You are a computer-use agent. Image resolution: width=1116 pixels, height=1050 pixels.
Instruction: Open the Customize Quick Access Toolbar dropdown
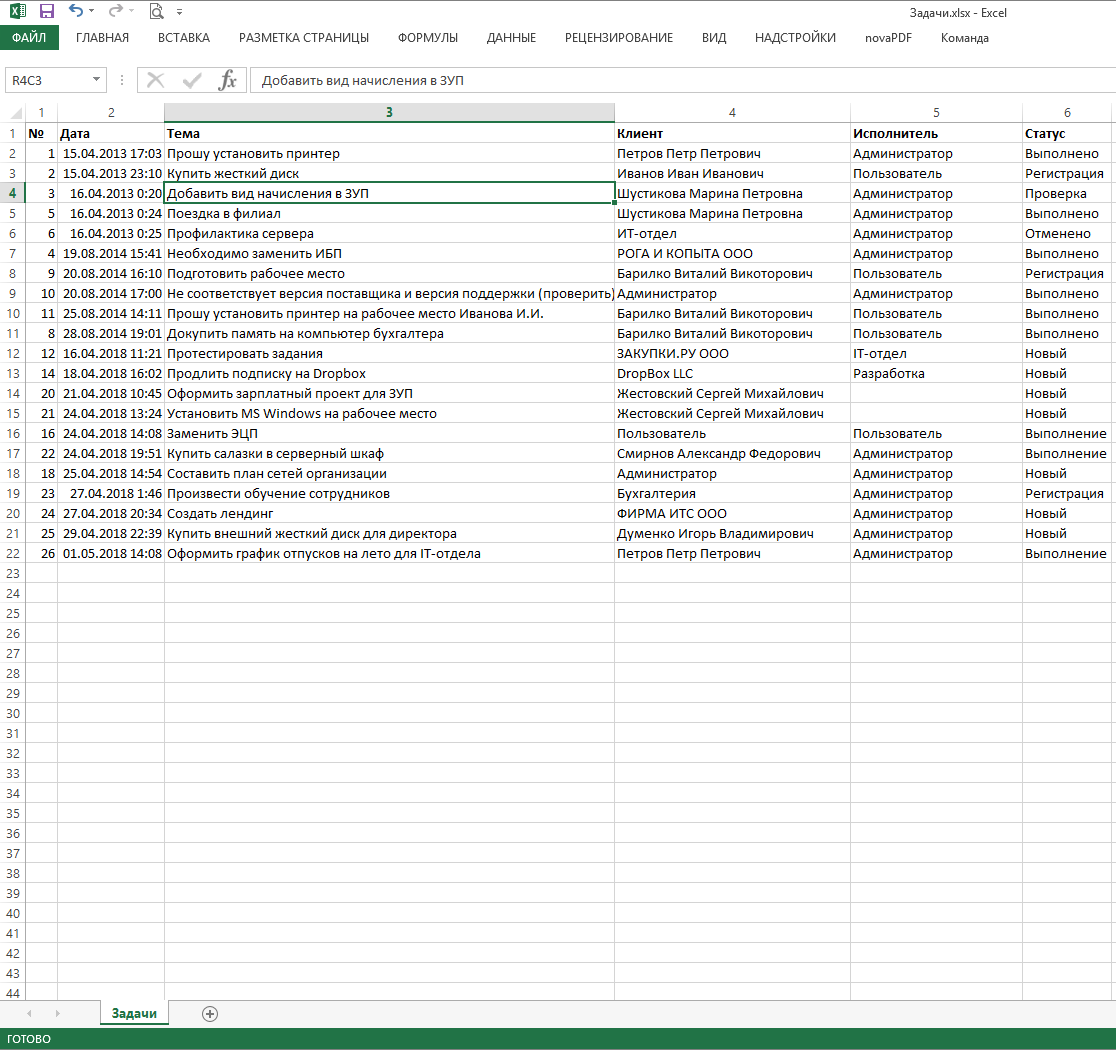(x=179, y=12)
